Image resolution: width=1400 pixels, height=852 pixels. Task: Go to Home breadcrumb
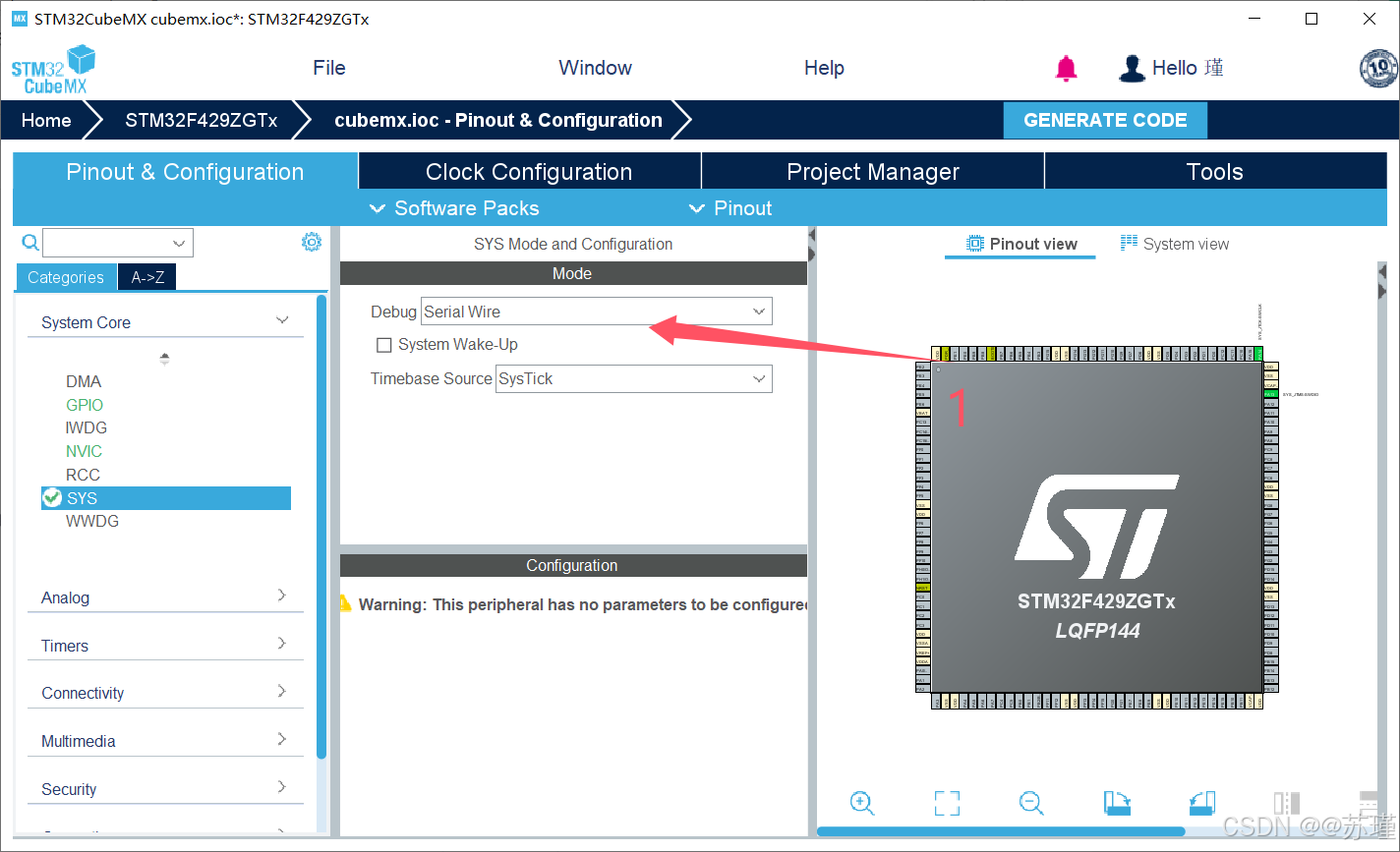tap(46, 120)
